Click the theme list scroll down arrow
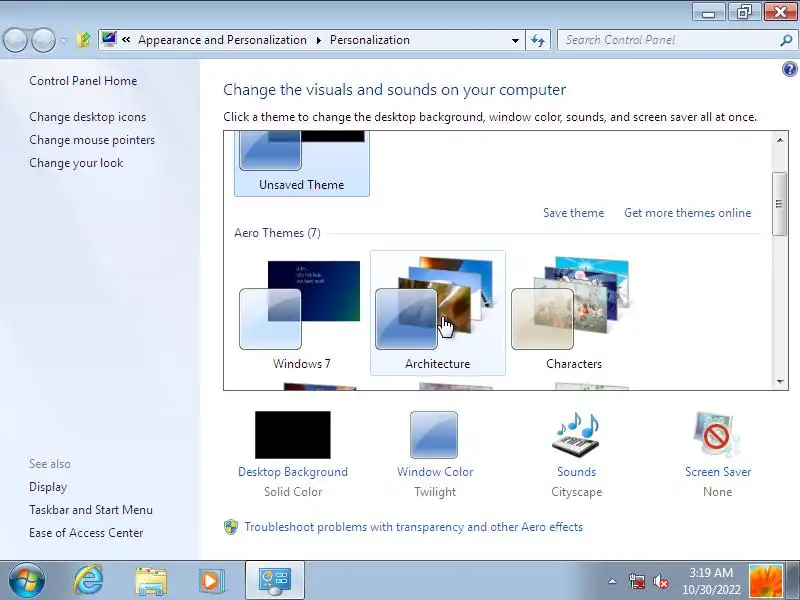The width and height of the screenshot is (800, 600). coord(780,382)
